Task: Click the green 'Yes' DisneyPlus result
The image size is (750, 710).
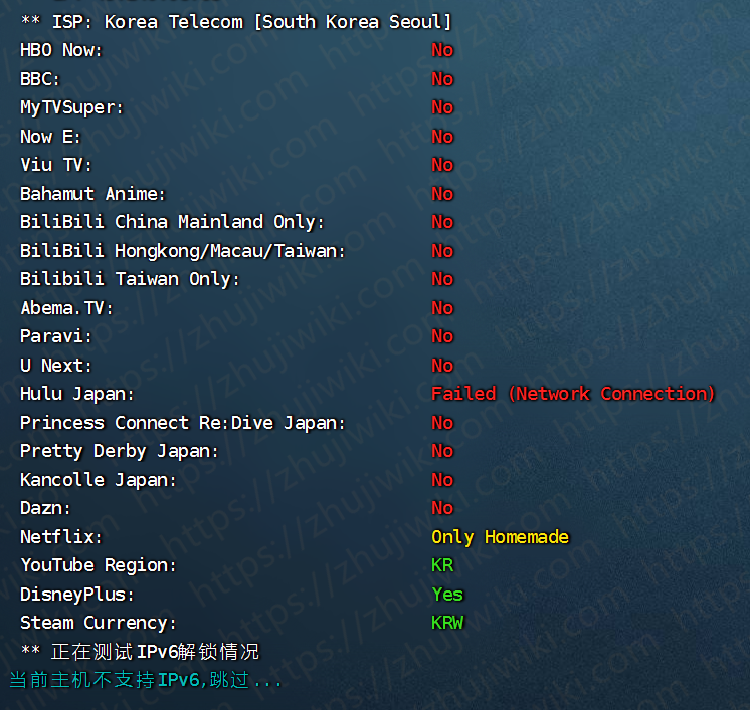Action: coord(447,595)
